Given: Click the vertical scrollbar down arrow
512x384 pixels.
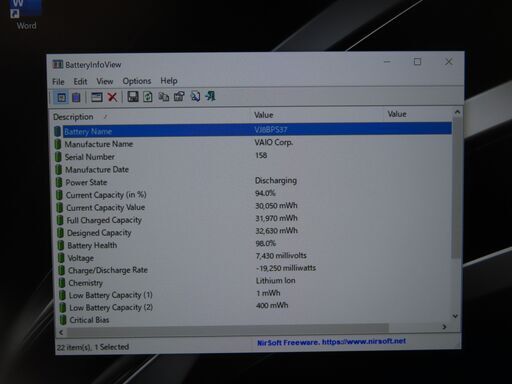Looking at the screenshot, I should tap(455, 316).
